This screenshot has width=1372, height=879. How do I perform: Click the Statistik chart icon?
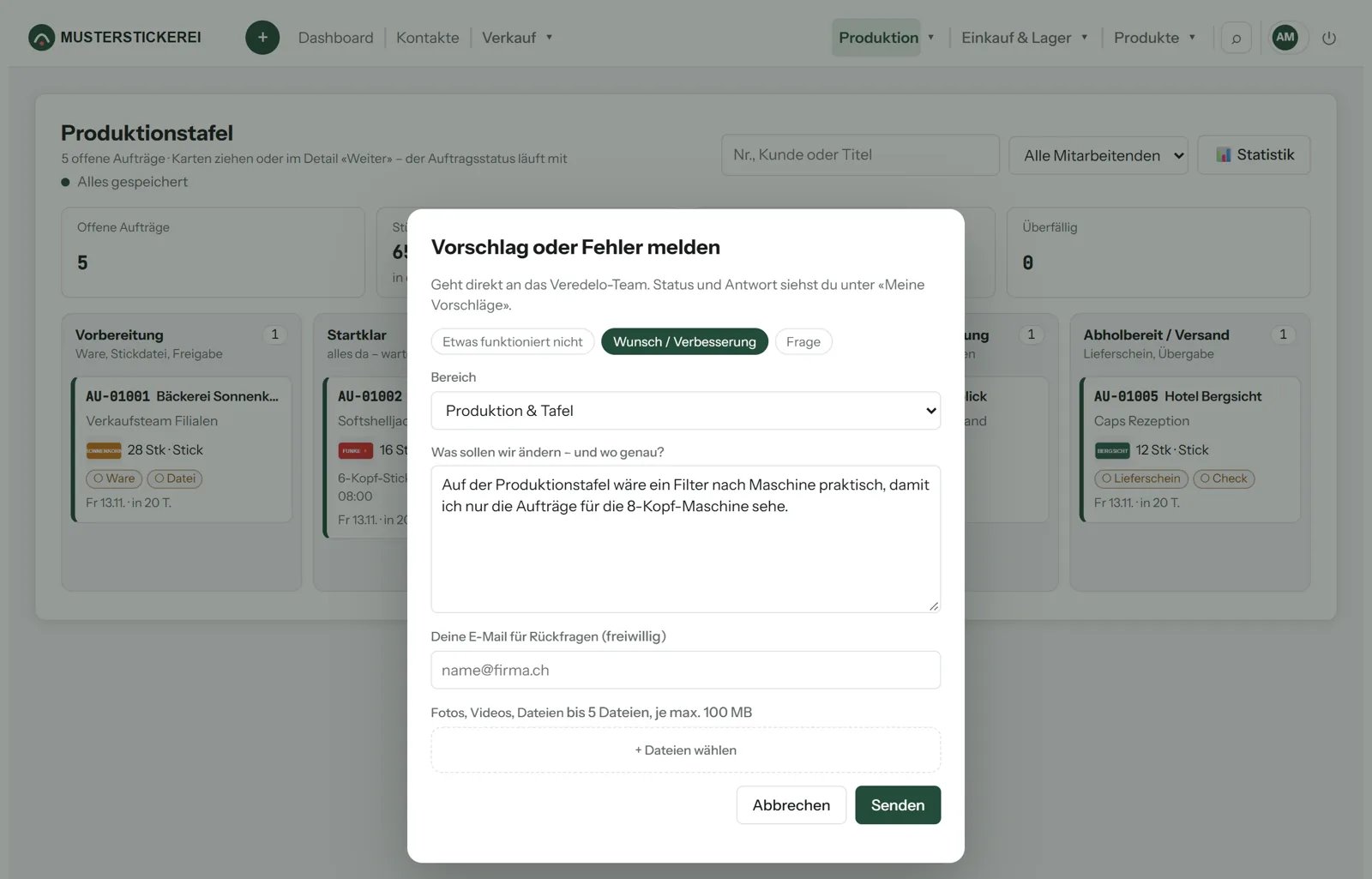tap(1224, 154)
